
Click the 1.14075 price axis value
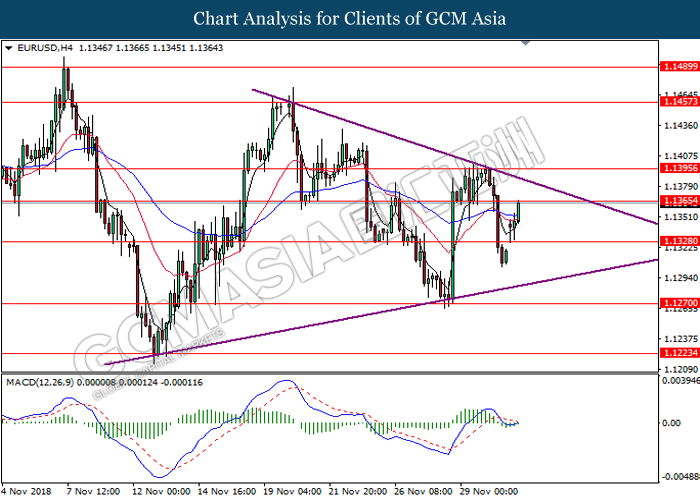(681, 156)
